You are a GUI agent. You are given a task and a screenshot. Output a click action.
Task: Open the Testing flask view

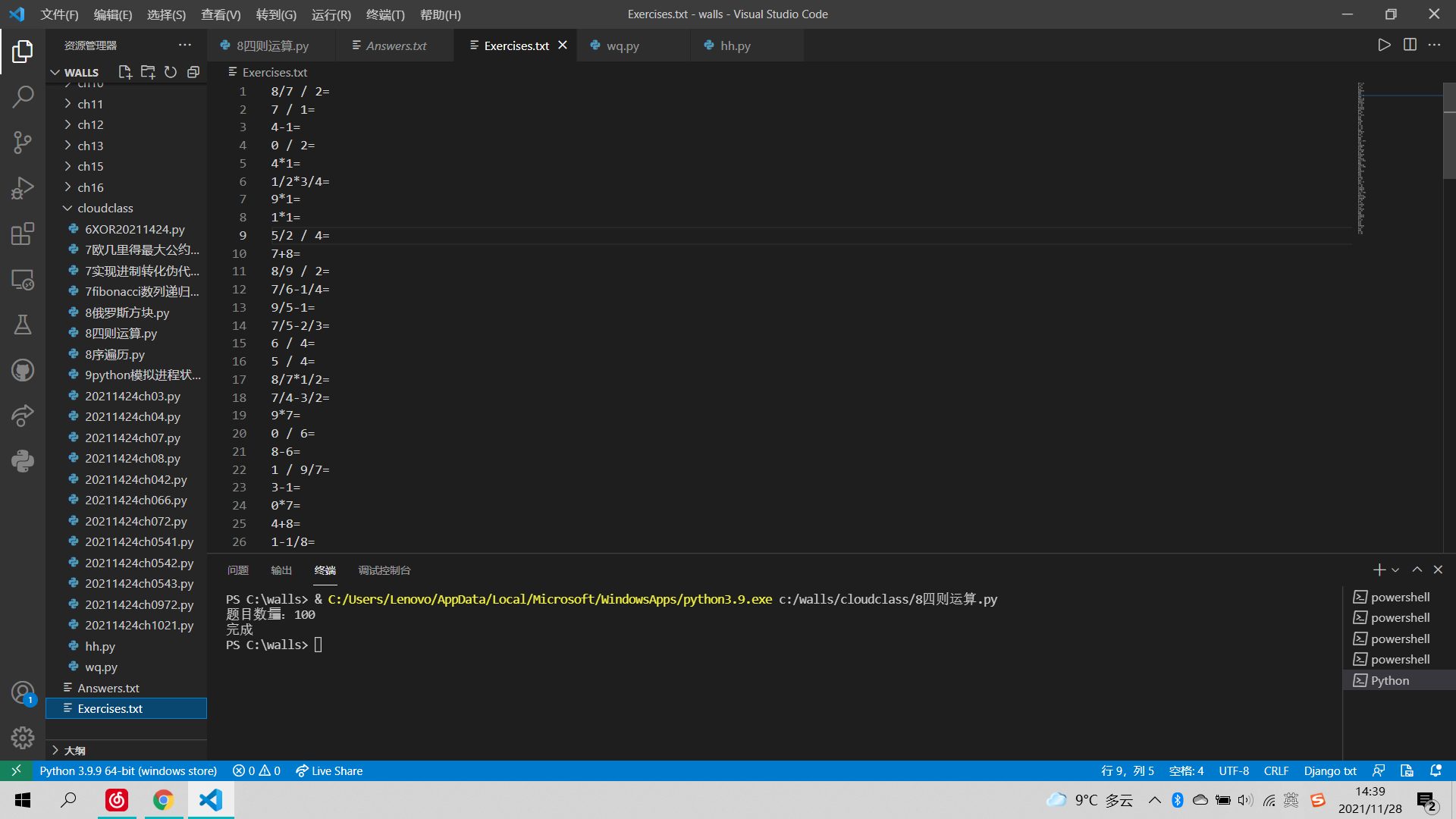coord(23,325)
